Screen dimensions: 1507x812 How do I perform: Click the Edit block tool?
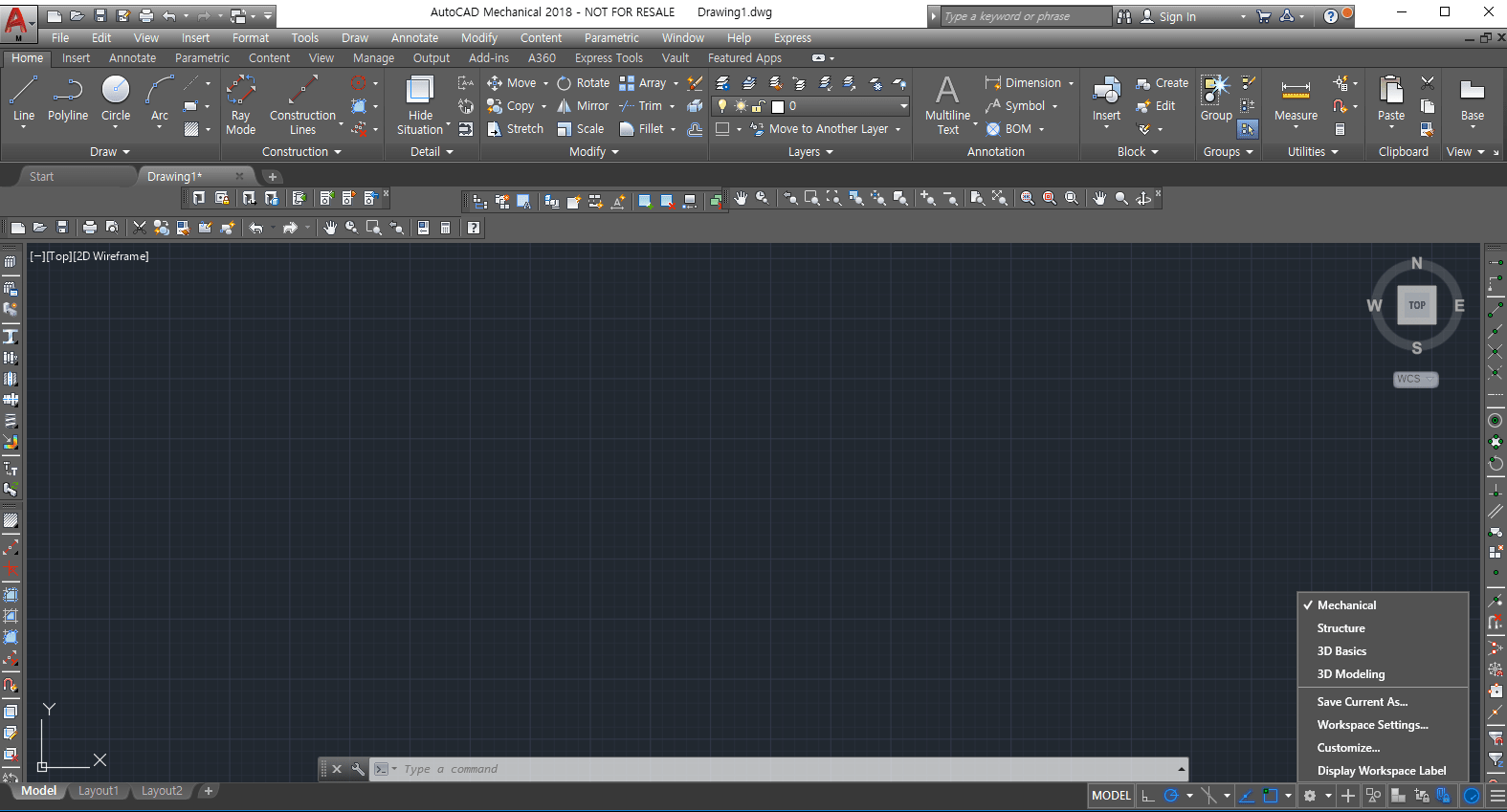click(x=1156, y=106)
